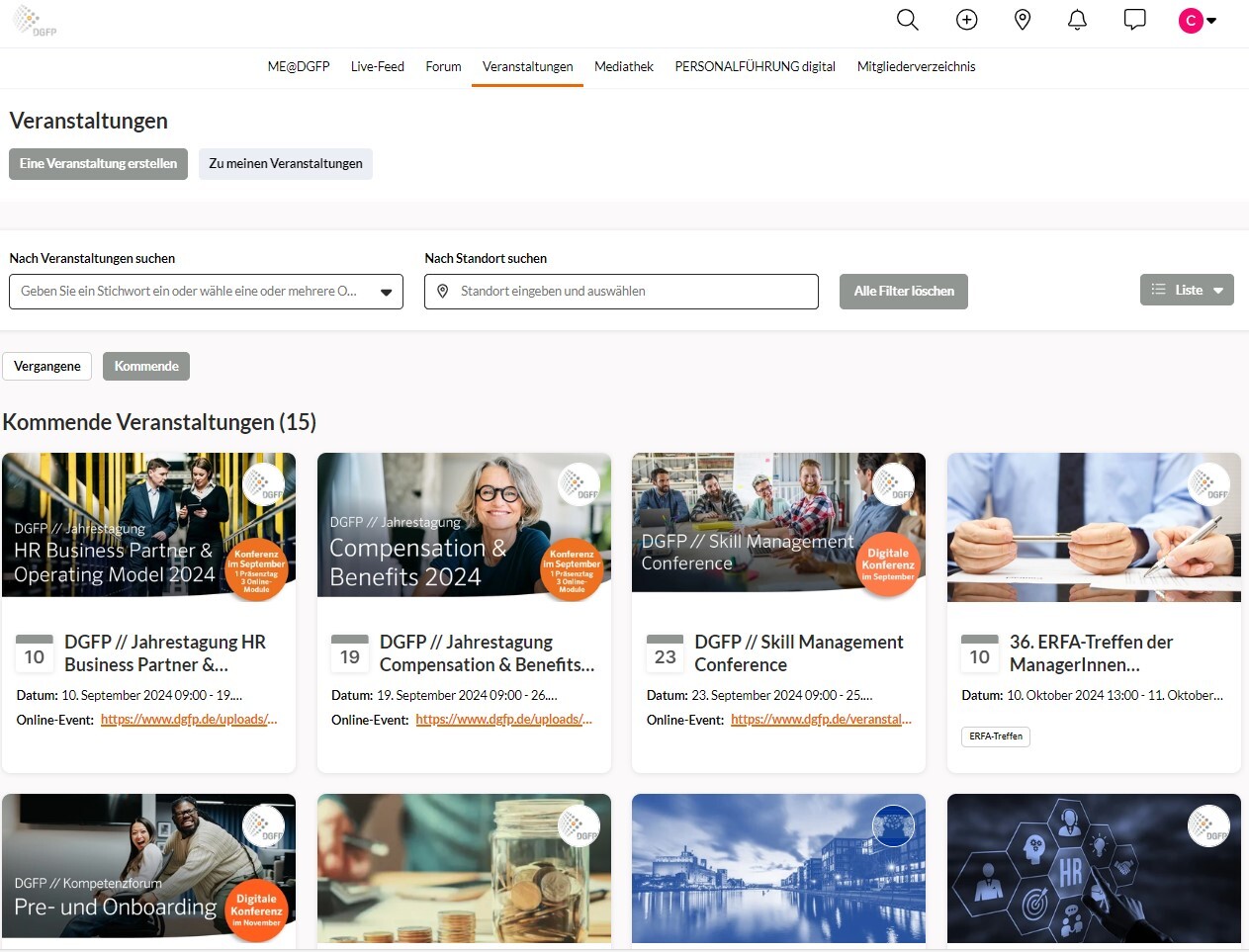
Task: Click date badge 23 on Skill Management card
Action: [665, 652]
